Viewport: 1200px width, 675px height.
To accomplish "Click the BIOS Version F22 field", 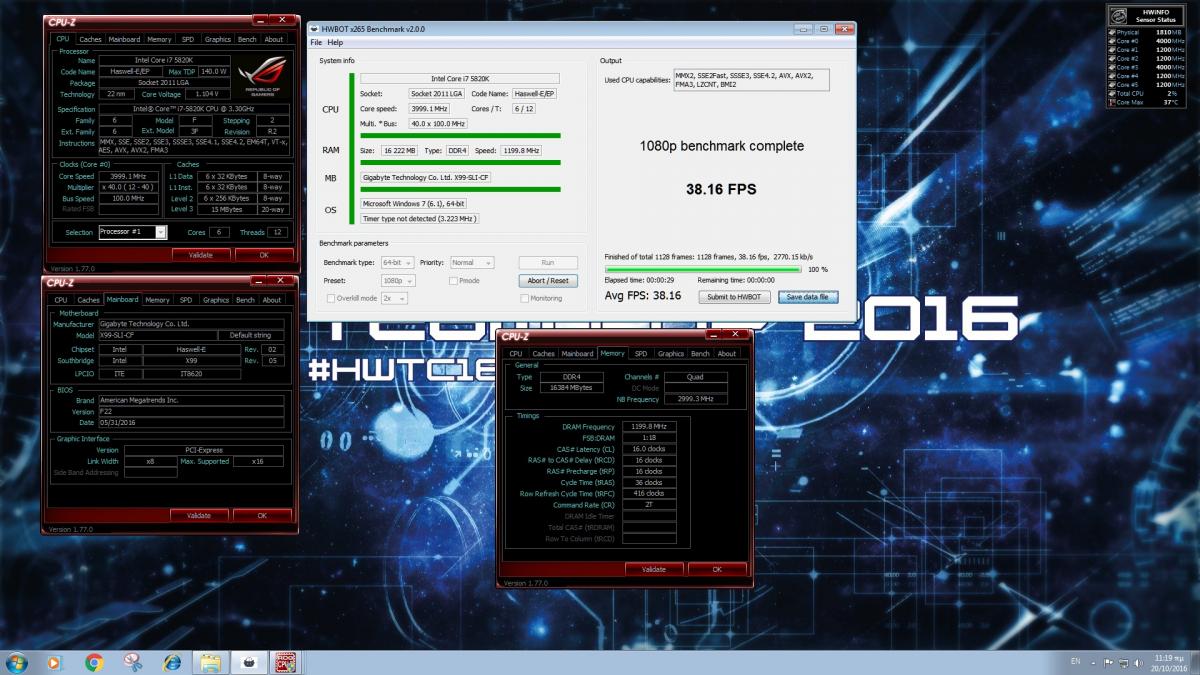I will coord(190,411).
